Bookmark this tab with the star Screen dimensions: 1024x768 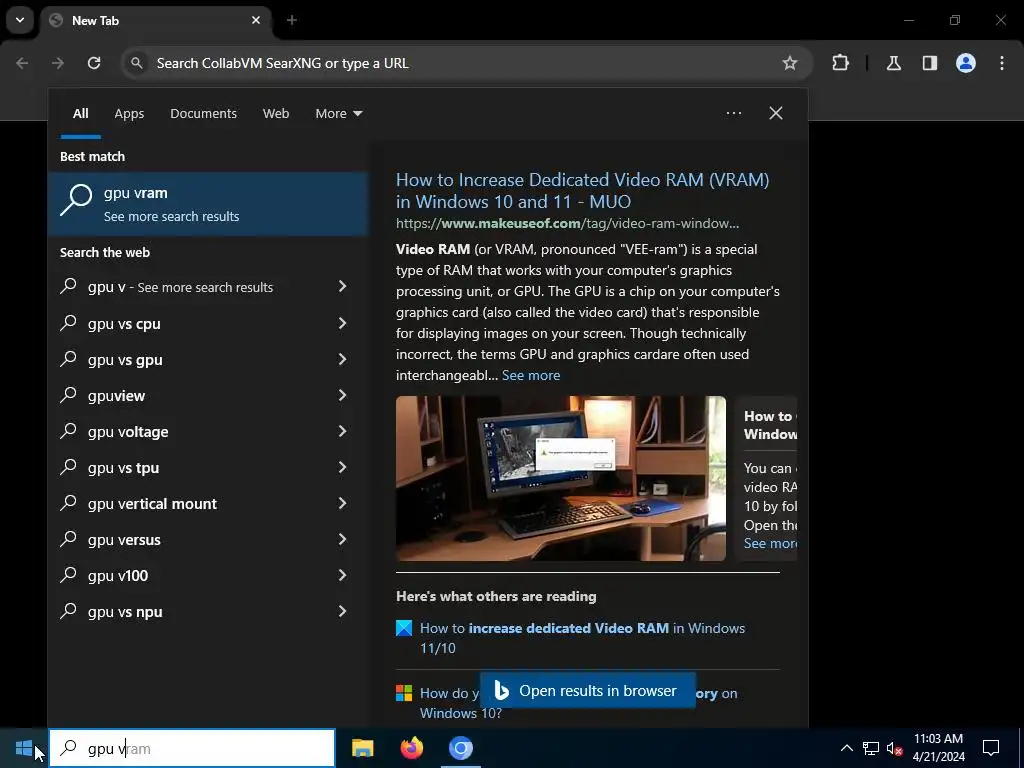(x=790, y=63)
